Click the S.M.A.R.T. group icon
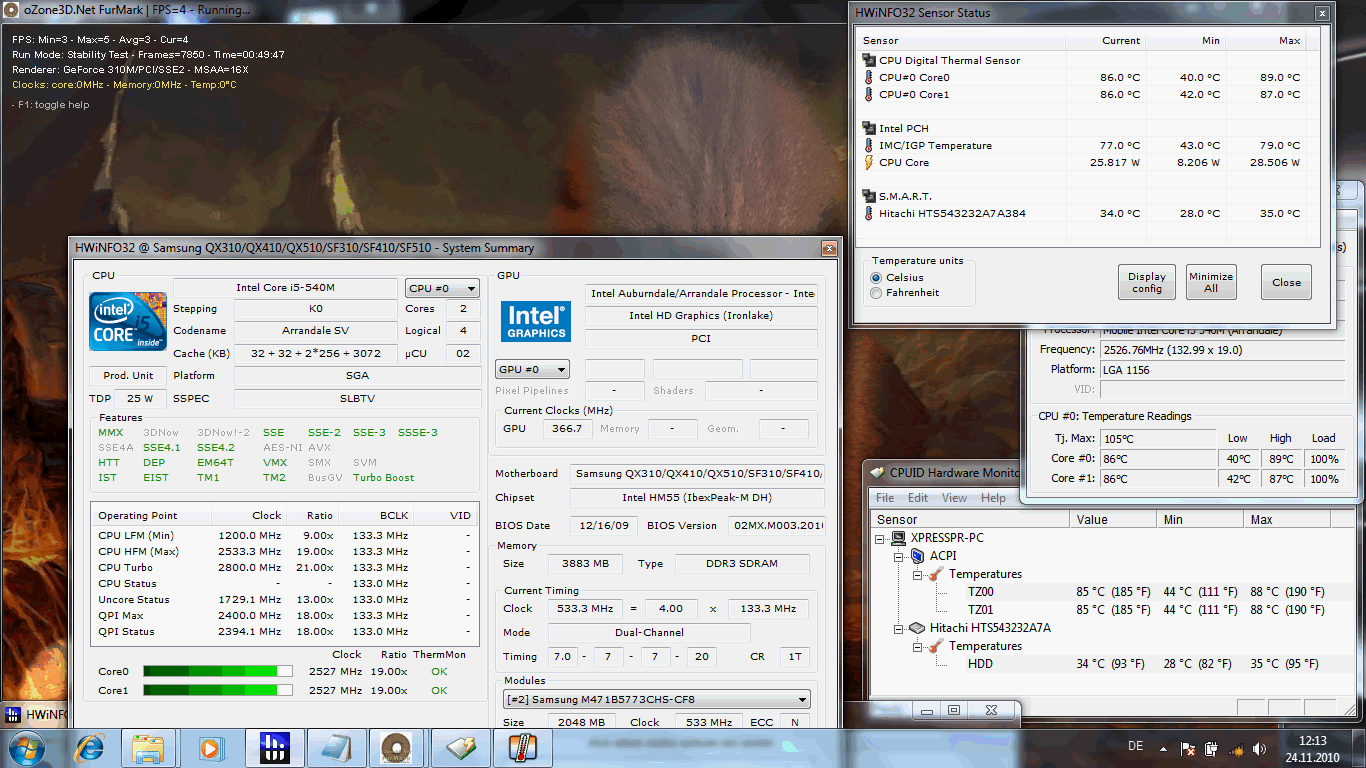1366x768 pixels. [869, 196]
